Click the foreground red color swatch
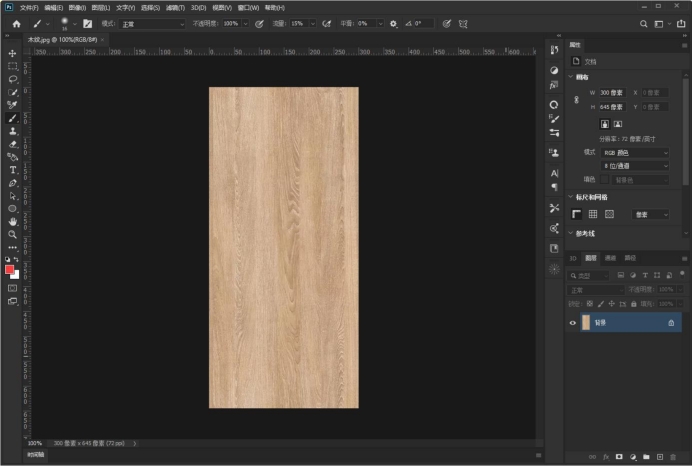The width and height of the screenshot is (692, 466). (9, 269)
